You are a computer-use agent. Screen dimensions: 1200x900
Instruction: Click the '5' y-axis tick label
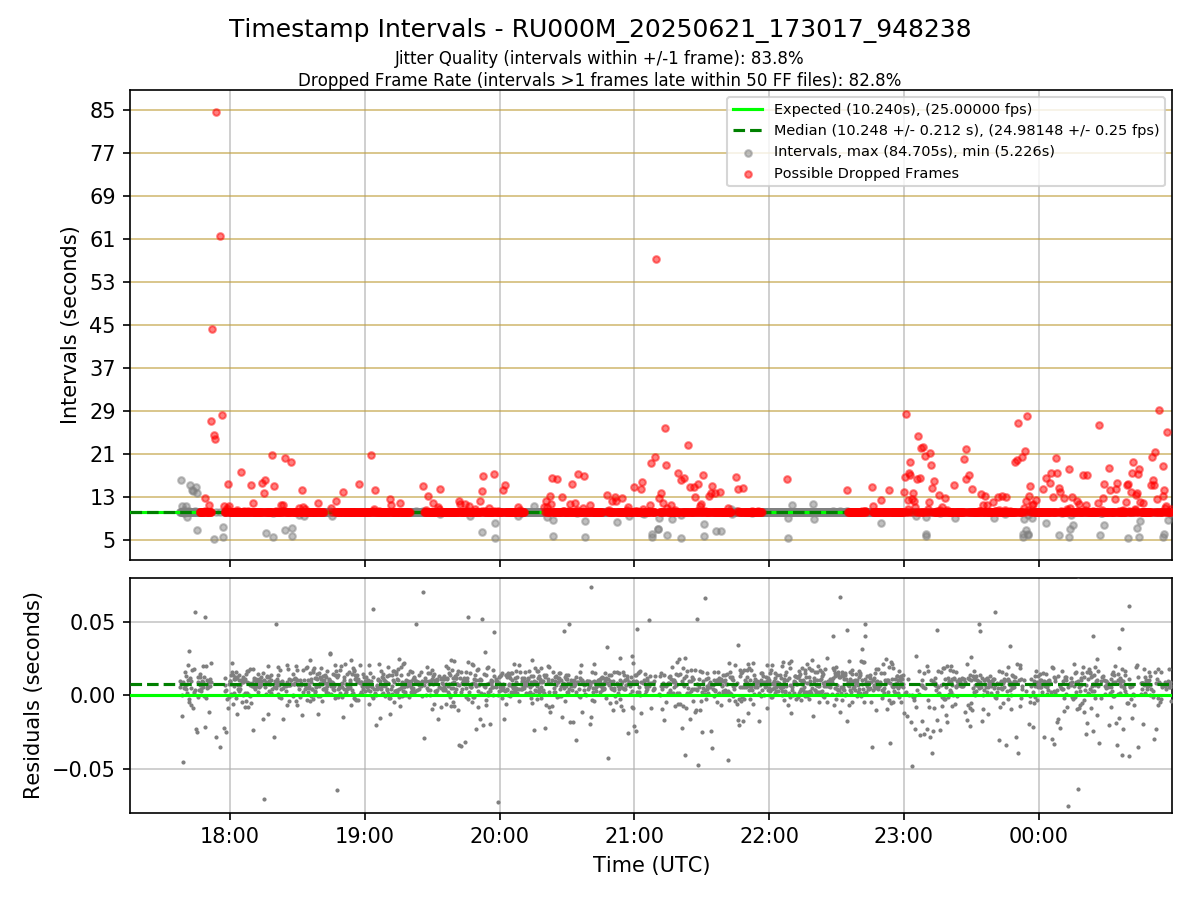tap(111, 540)
